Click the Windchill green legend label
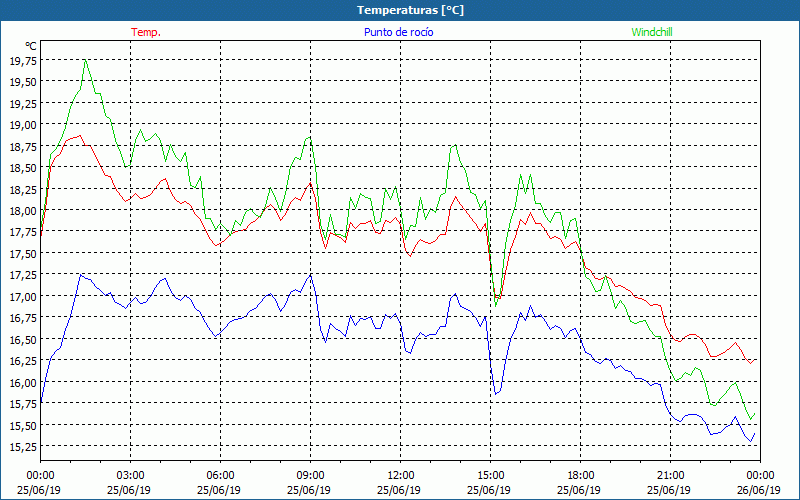The height and width of the screenshot is (500, 800). click(652, 32)
